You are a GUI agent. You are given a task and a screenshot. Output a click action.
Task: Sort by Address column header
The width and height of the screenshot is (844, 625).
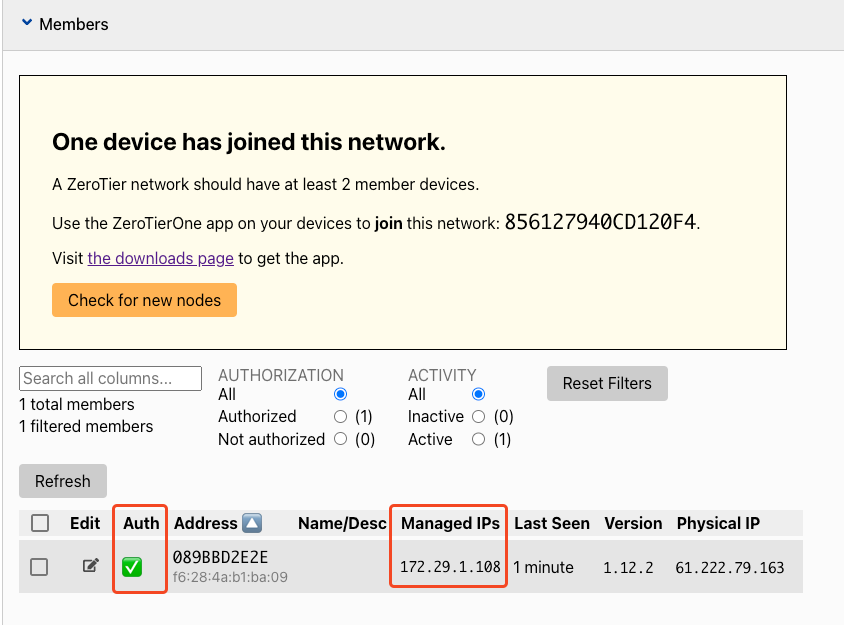[206, 523]
